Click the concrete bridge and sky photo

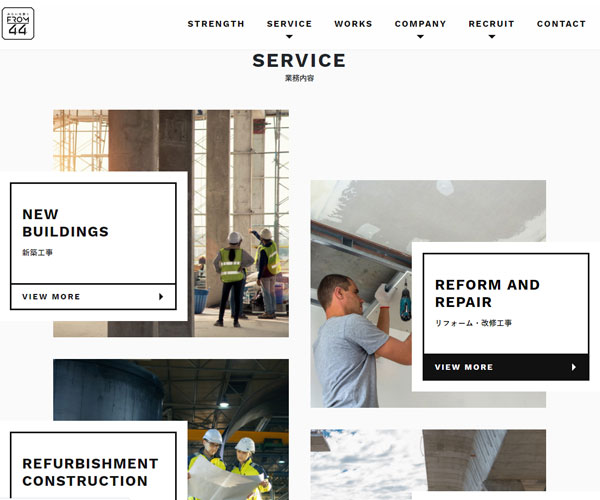(x=428, y=460)
